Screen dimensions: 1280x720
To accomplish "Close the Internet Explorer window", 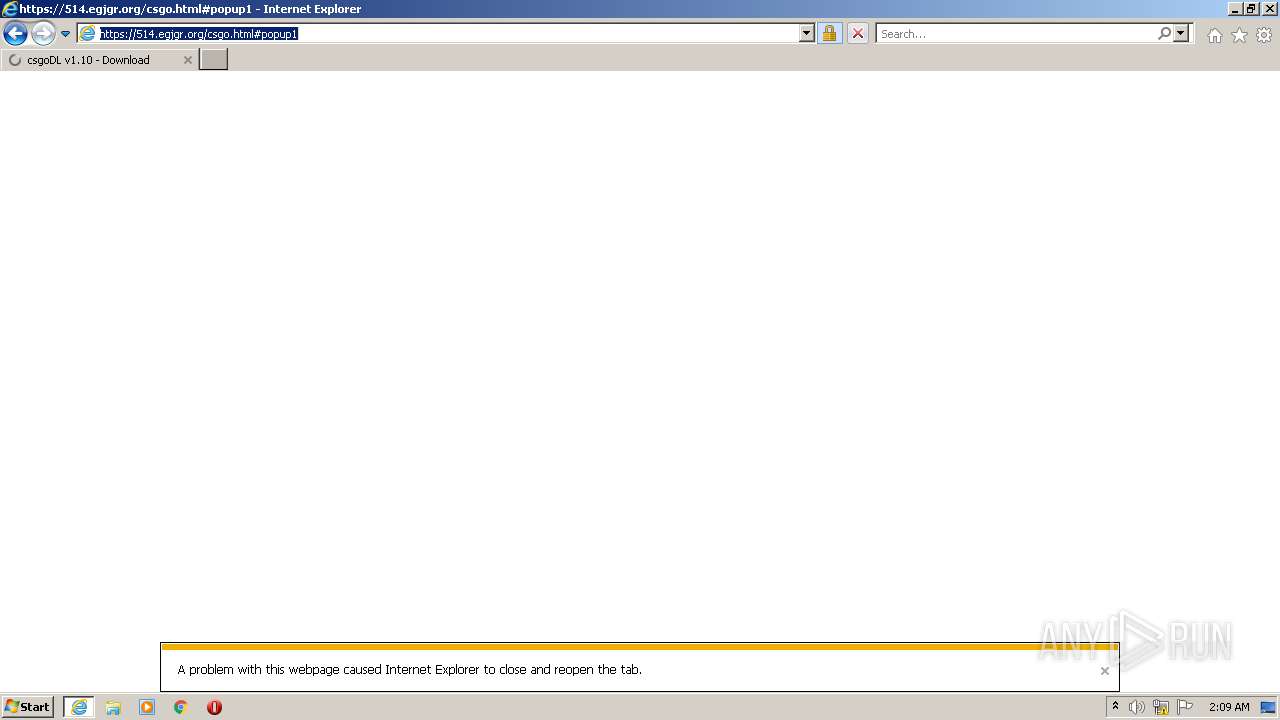I will (x=1270, y=9).
